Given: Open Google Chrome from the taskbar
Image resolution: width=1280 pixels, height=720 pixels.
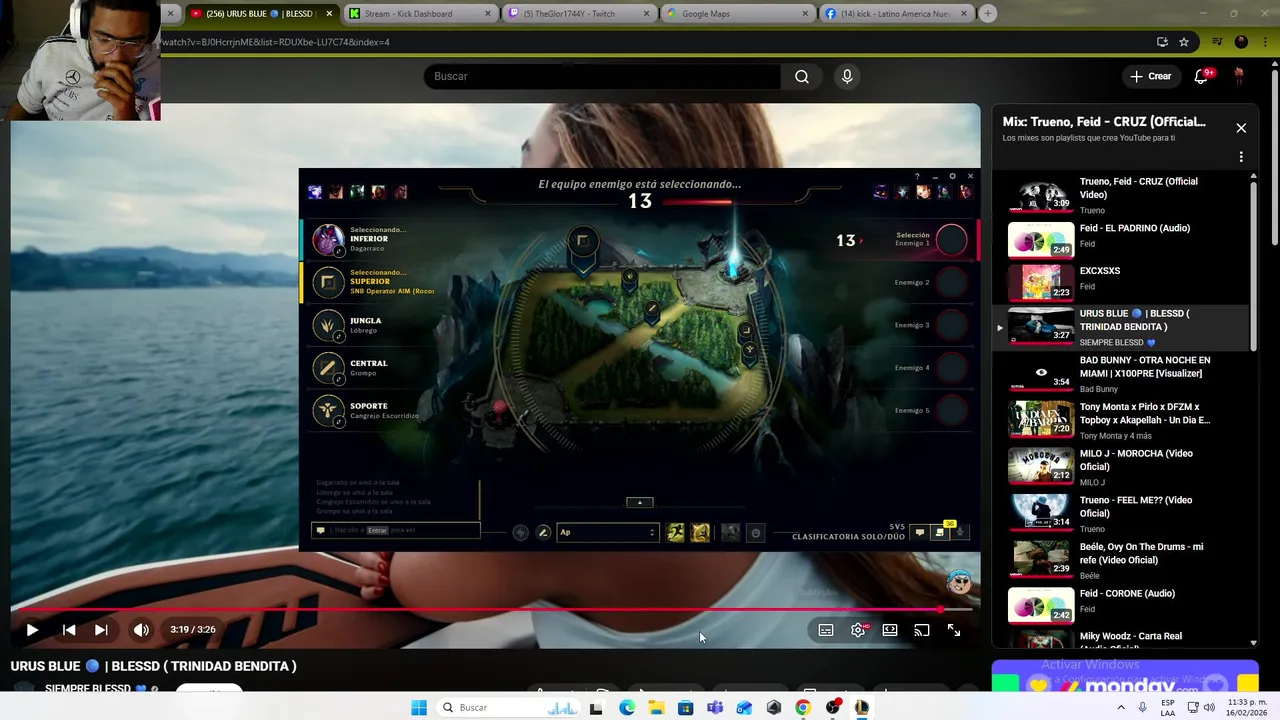Looking at the screenshot, I should 803,708.
